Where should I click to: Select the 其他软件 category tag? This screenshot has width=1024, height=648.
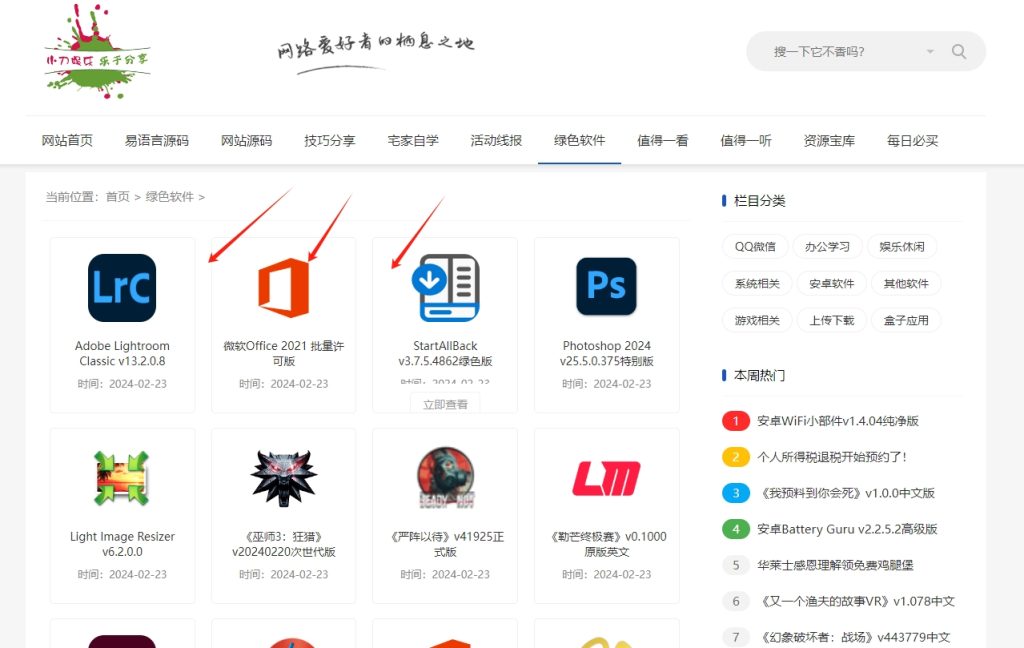pyautogui.click(x=906, y=284)
